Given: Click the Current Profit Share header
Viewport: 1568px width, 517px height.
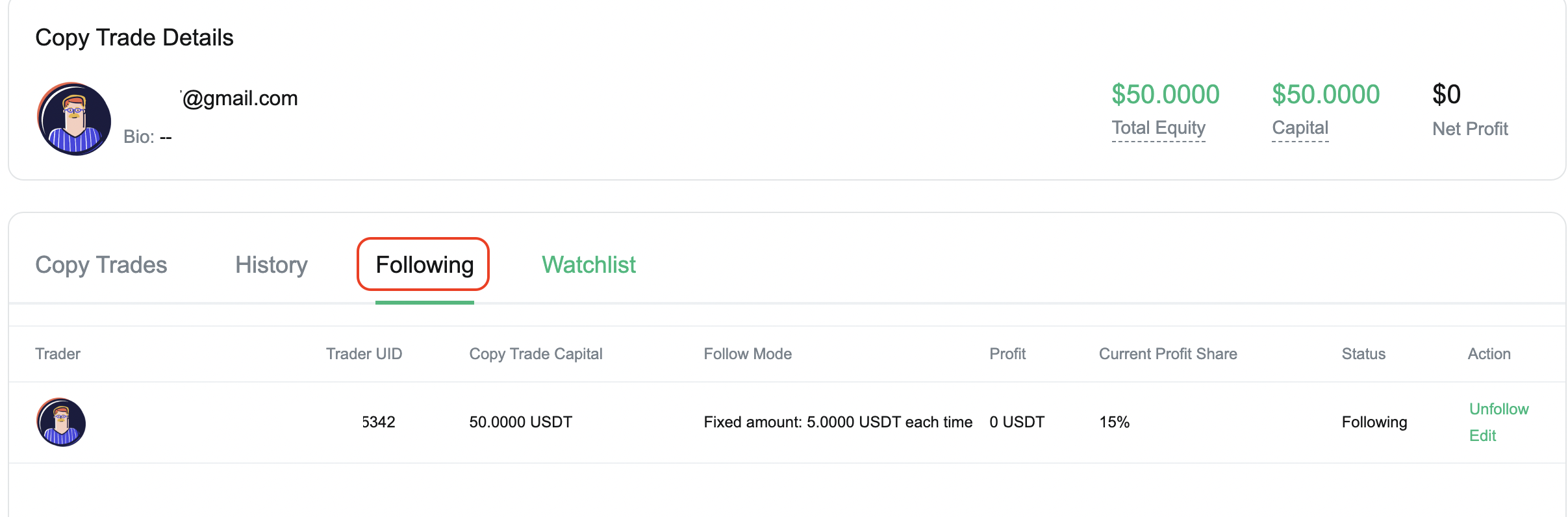Looking at the screenshot, I should (1168, 354).
